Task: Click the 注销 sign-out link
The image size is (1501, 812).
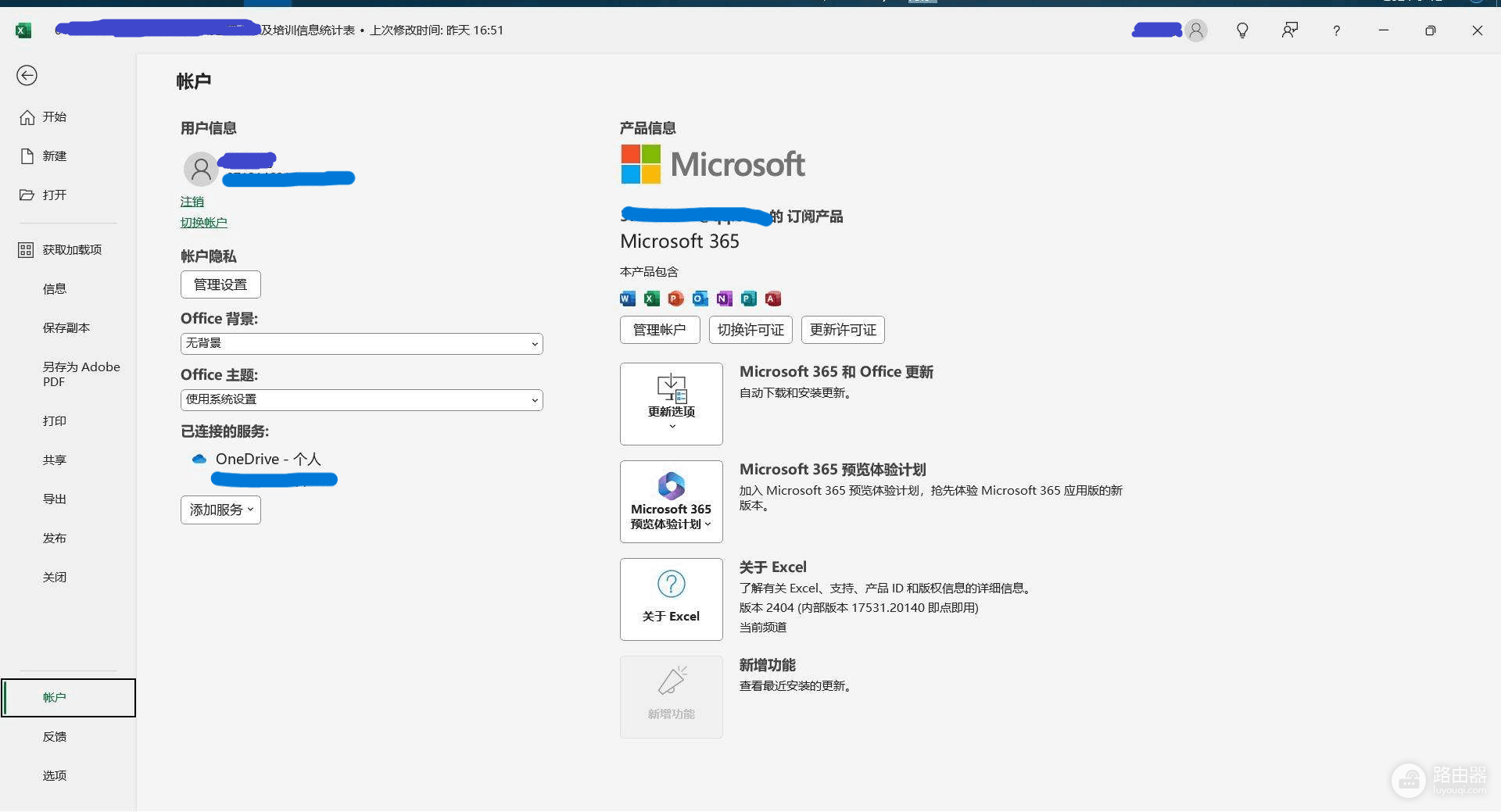Action: click(x=192, y=202)
